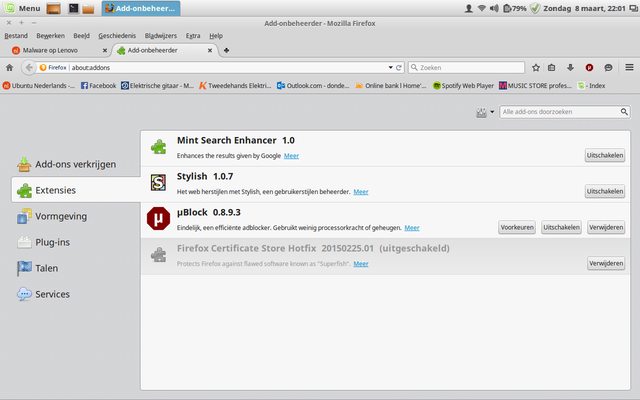The width and height of the screenshot is (640, 400).
Task: Remove Firefox Certificate Store Hotfix
Action: tap(606, 263)
